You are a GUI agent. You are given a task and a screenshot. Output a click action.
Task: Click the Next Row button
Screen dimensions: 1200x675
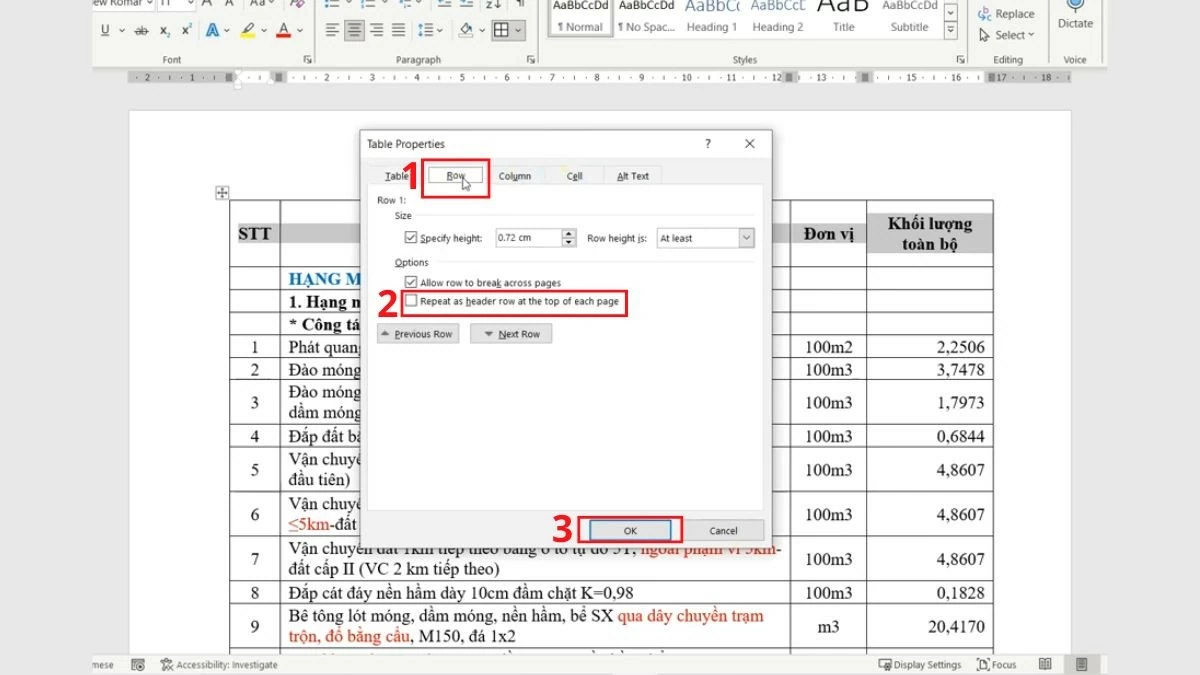click(511, 334)
